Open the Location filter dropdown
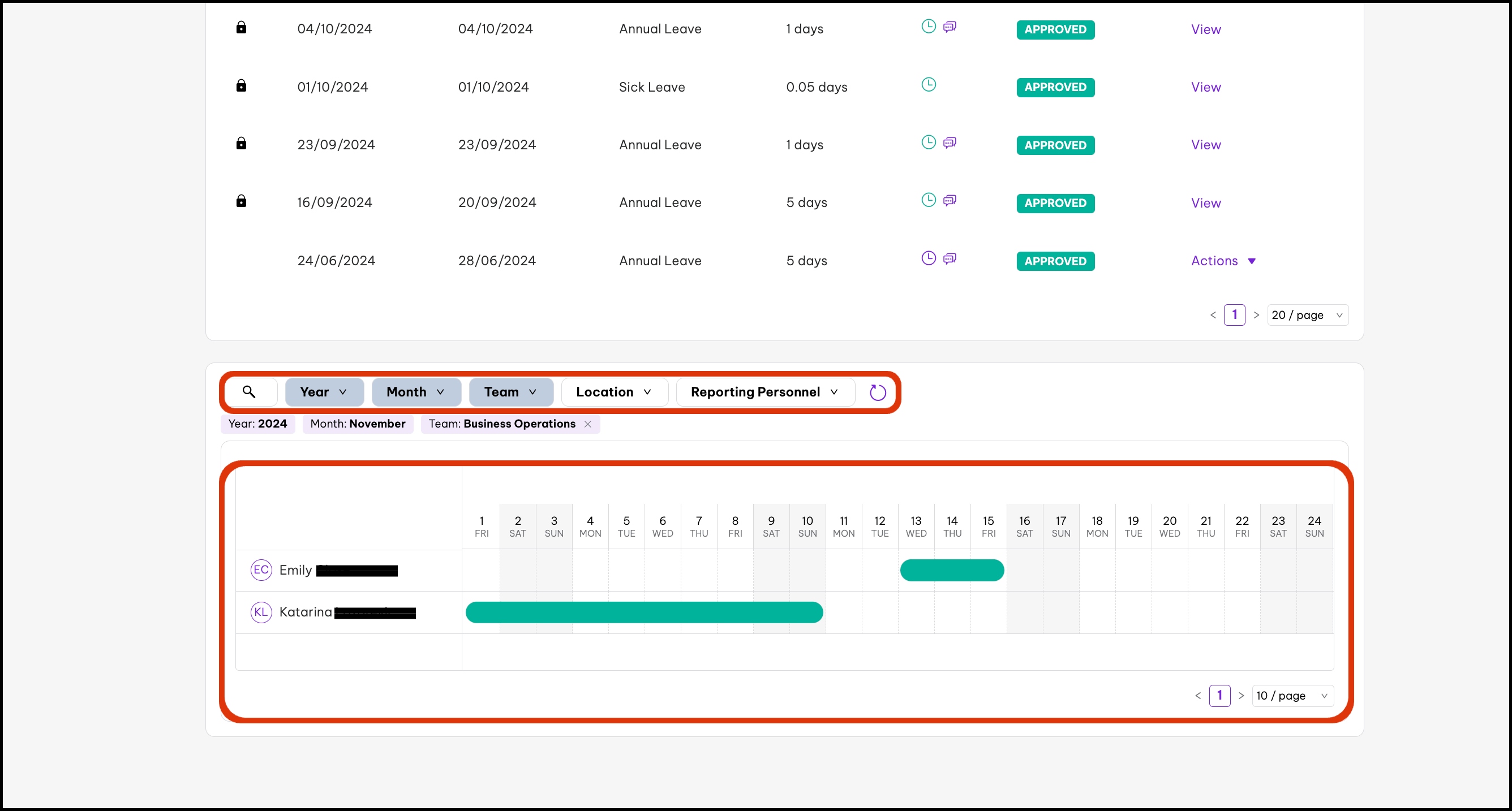Screen dimensions: 1512x811 coord(614,392)
